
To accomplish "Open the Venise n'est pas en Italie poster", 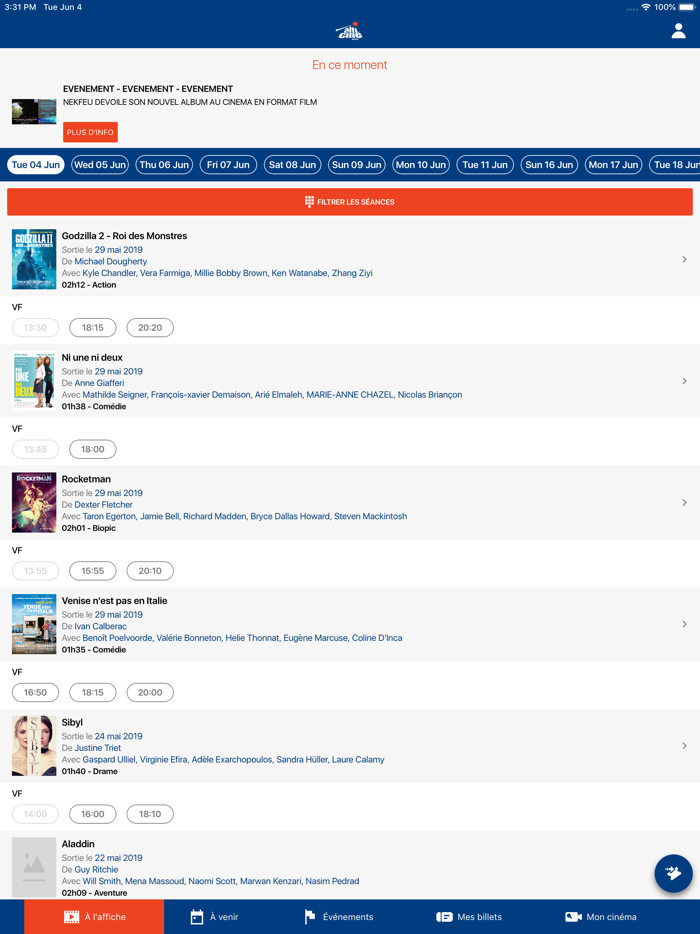I will point(34,624).
